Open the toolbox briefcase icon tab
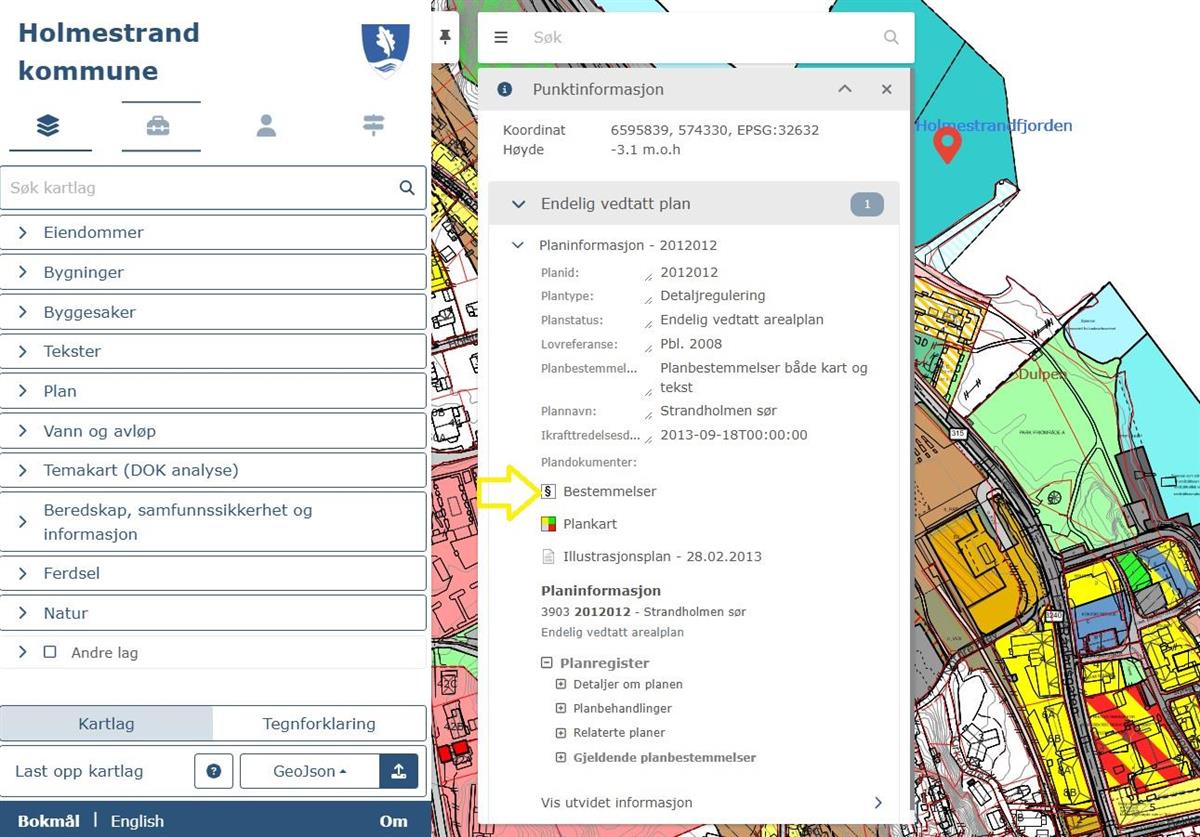1200x837 pixels. pos(158,126)
